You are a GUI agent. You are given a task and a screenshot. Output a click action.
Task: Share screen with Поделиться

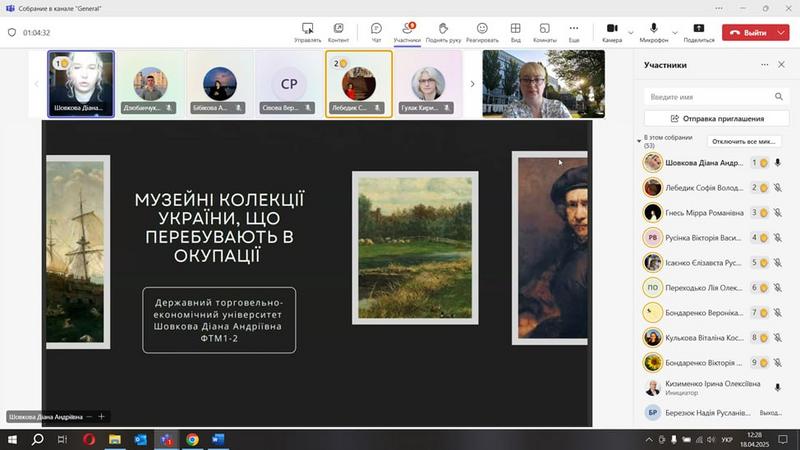[699, 33]
